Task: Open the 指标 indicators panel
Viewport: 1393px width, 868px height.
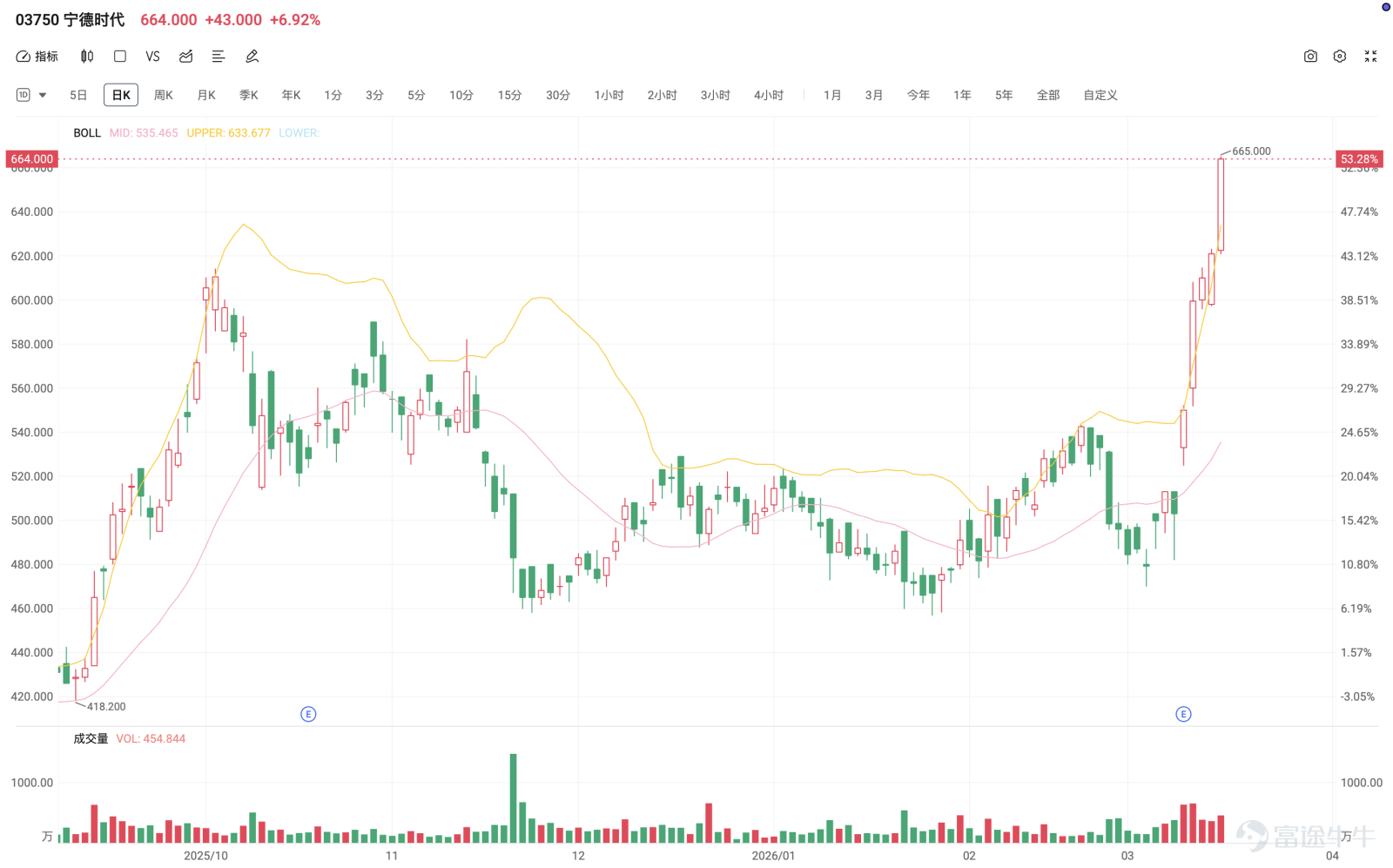Action: [37, 57]
